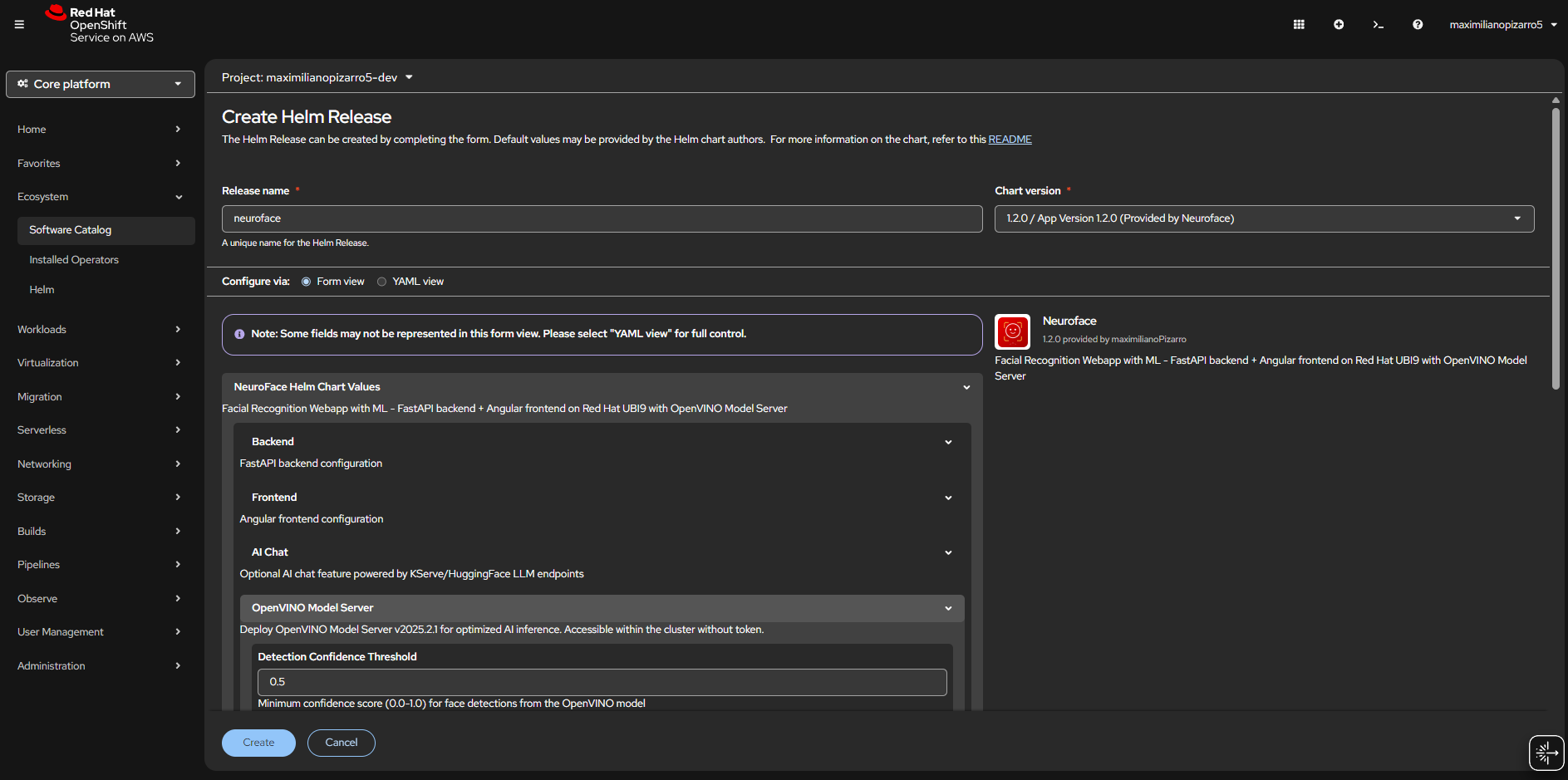Open the Chart version dropdown
The width and height of the screenshot is (1568, 780).
coord(1263,218)
